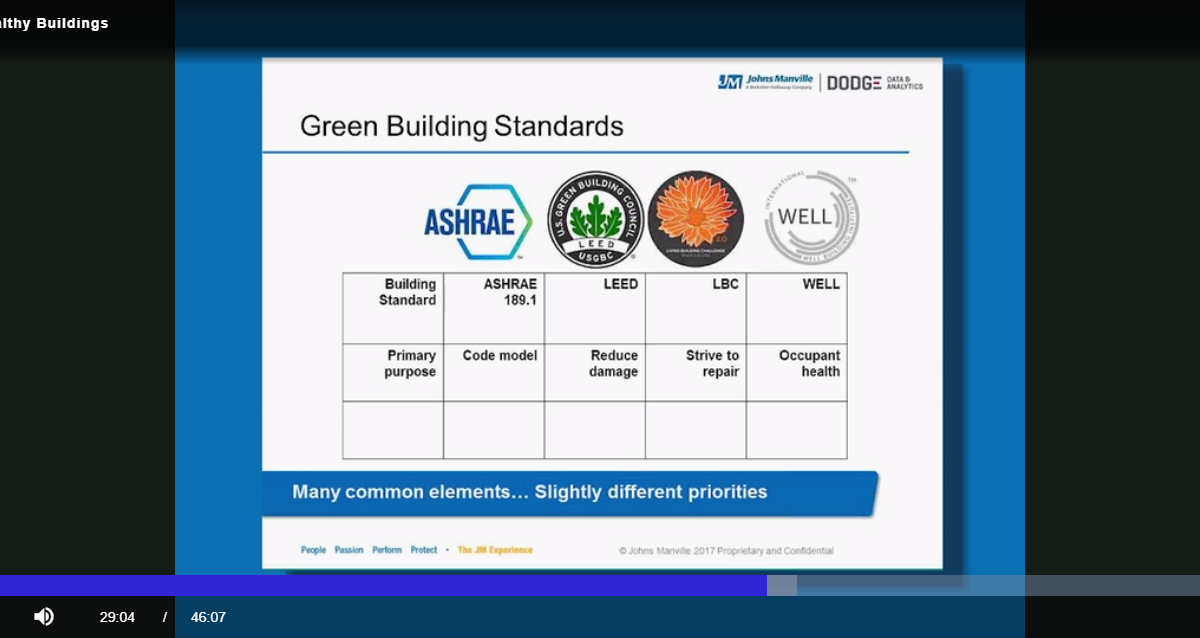
Task: Click the 'People' word in slide footer
Action: [x=314, y=550]
